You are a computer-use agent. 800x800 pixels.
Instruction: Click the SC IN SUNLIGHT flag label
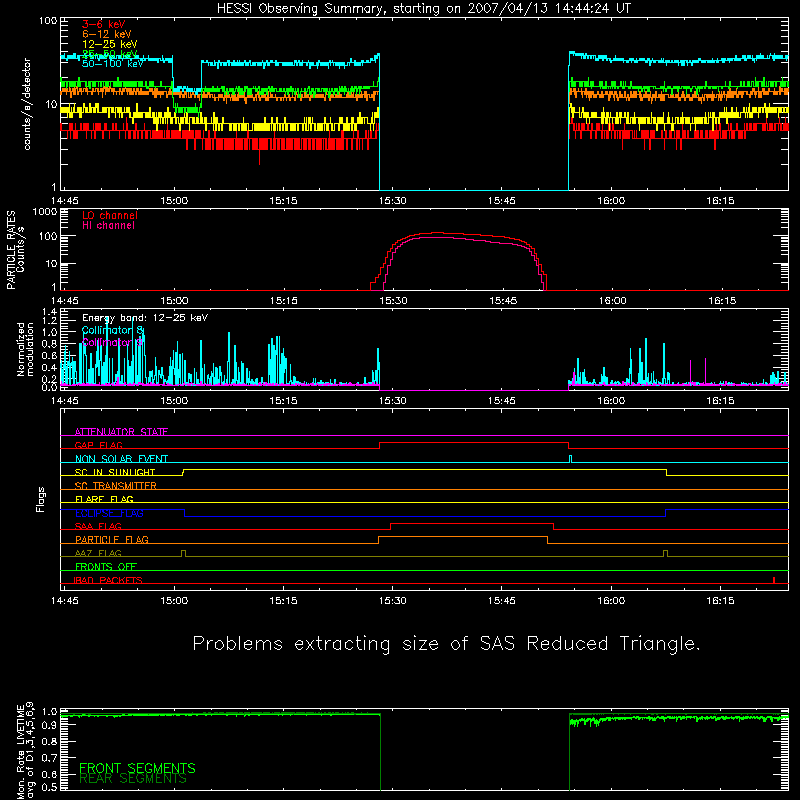[x=115, y=472]
